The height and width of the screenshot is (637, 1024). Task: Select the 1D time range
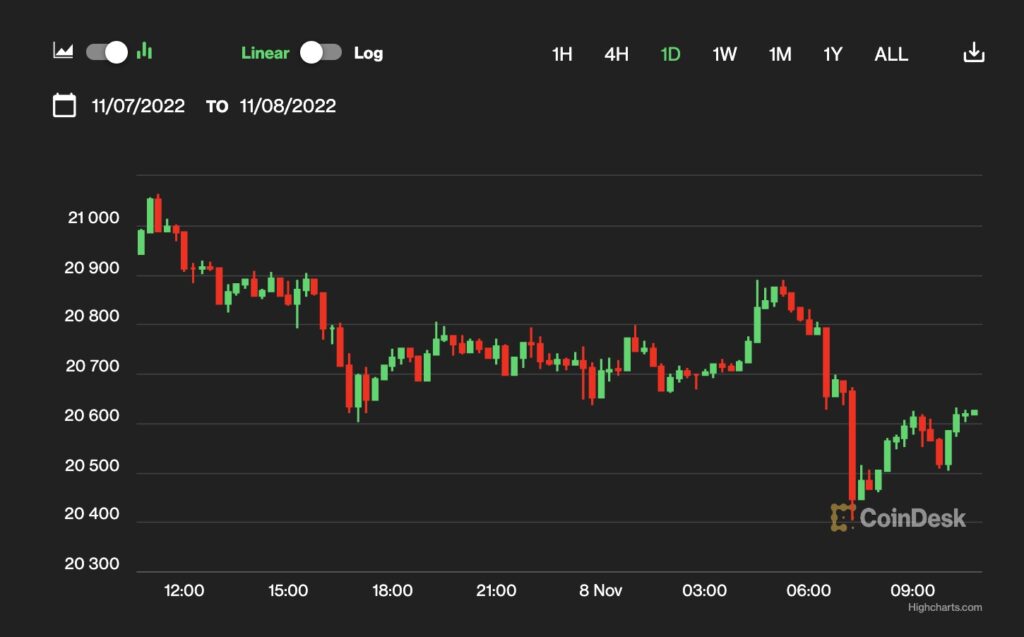(x=670, y=54)
